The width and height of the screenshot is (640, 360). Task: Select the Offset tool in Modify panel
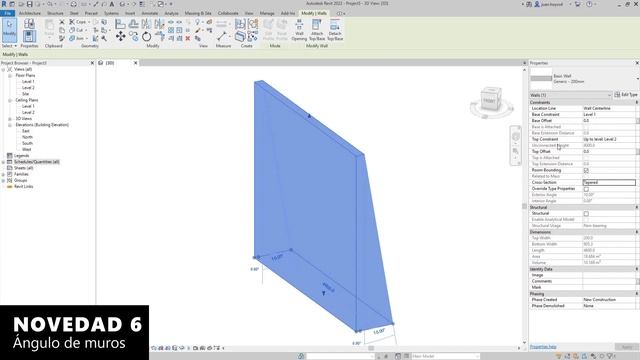(x=133, y=24)
